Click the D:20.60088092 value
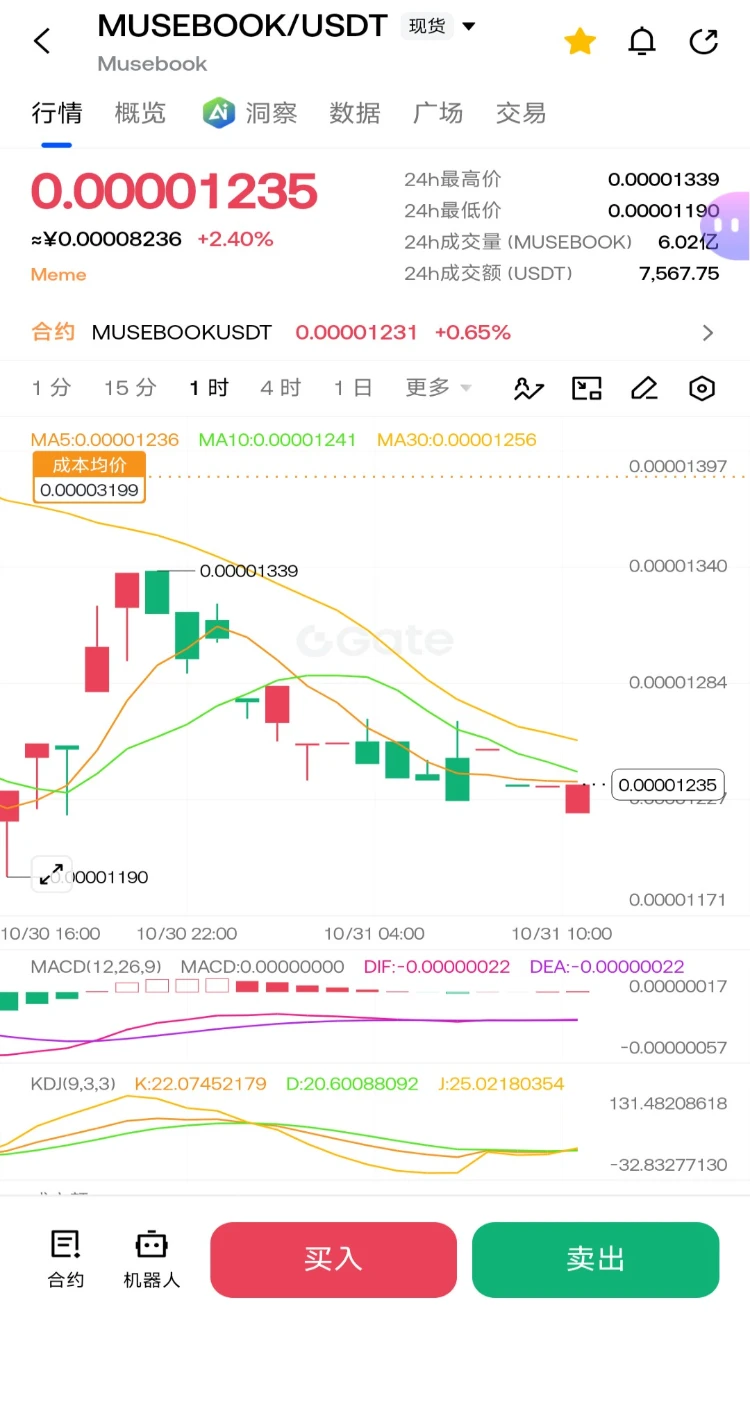 (352, 1084)
